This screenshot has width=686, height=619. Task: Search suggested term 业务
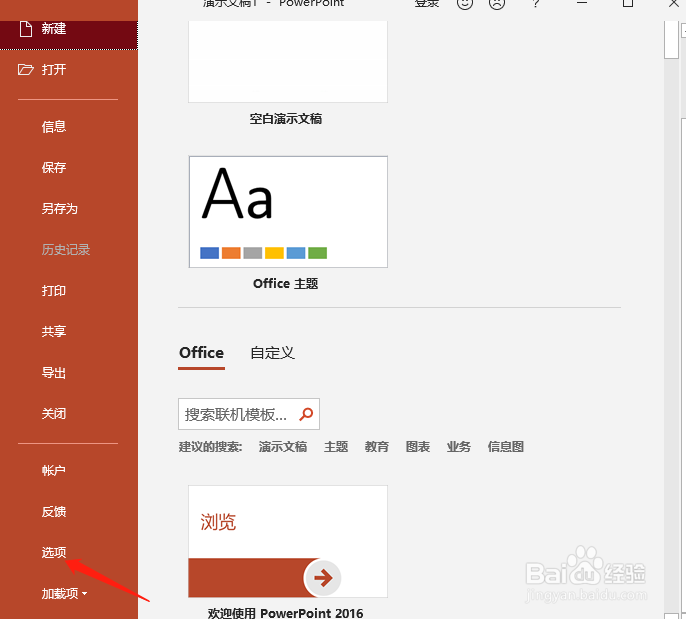click(458, 447)
